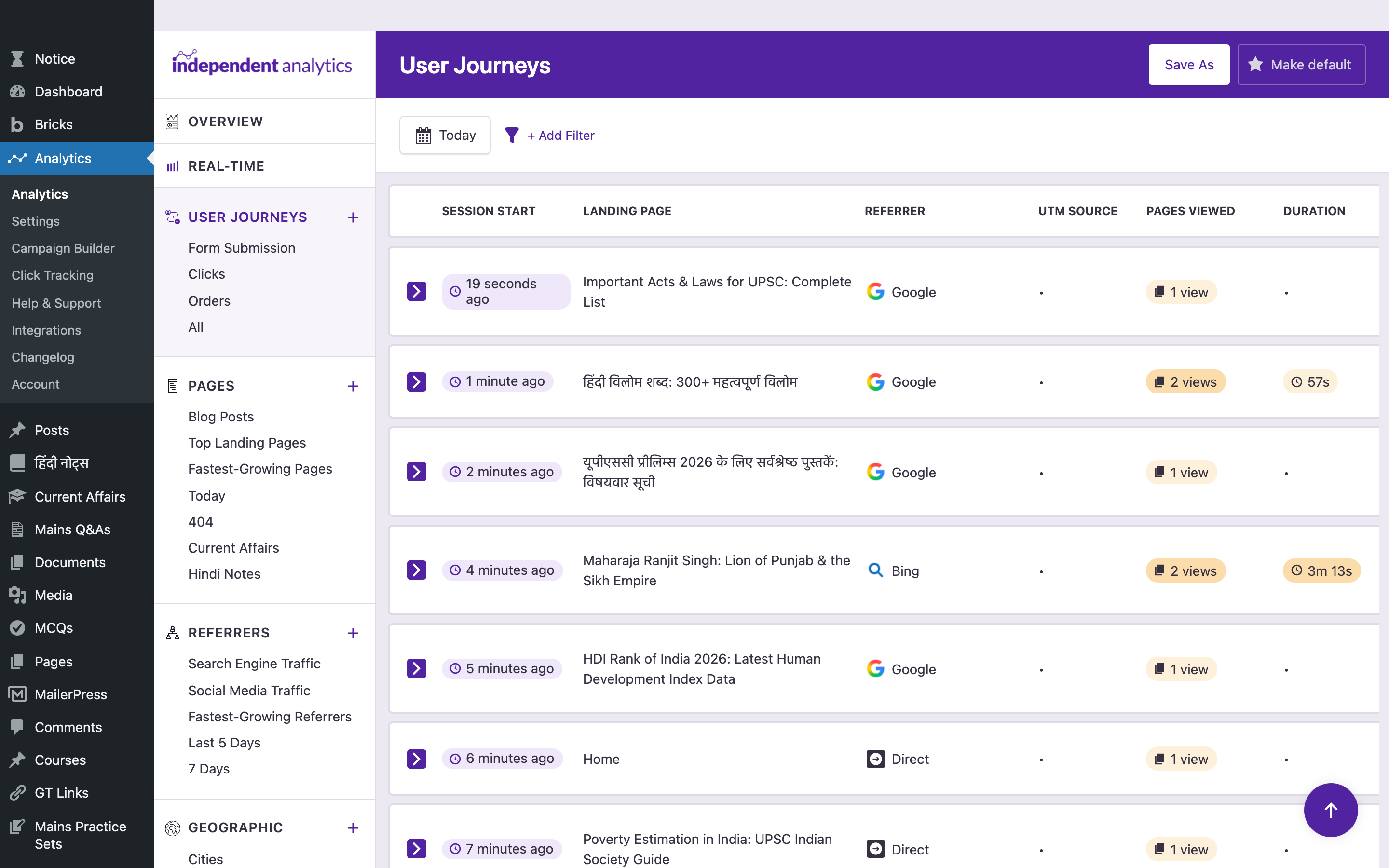Open the Form Submission report
The image size is (1389, 868).
[x=242, y=248]
